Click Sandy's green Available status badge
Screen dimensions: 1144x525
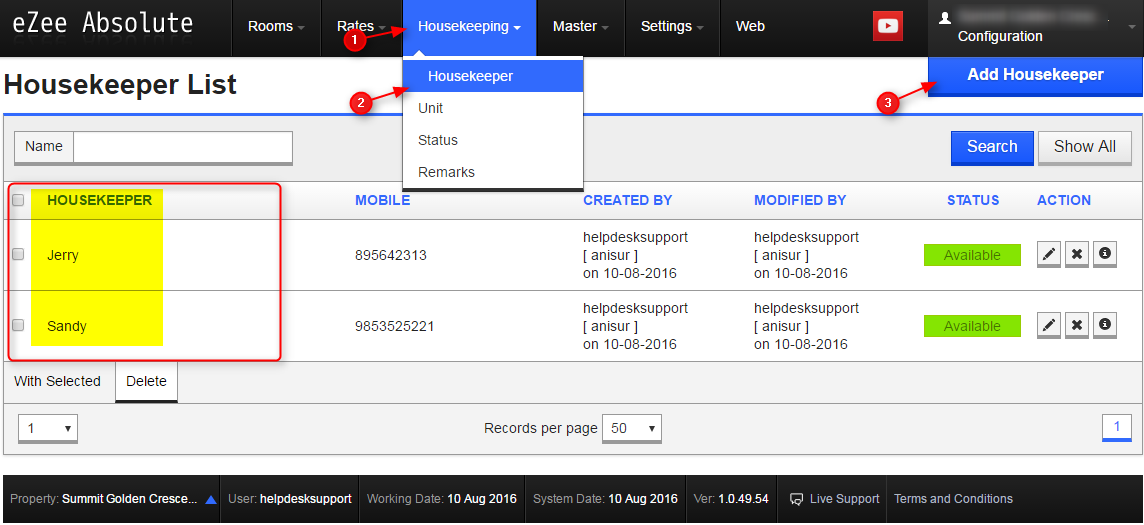(972, 326)
